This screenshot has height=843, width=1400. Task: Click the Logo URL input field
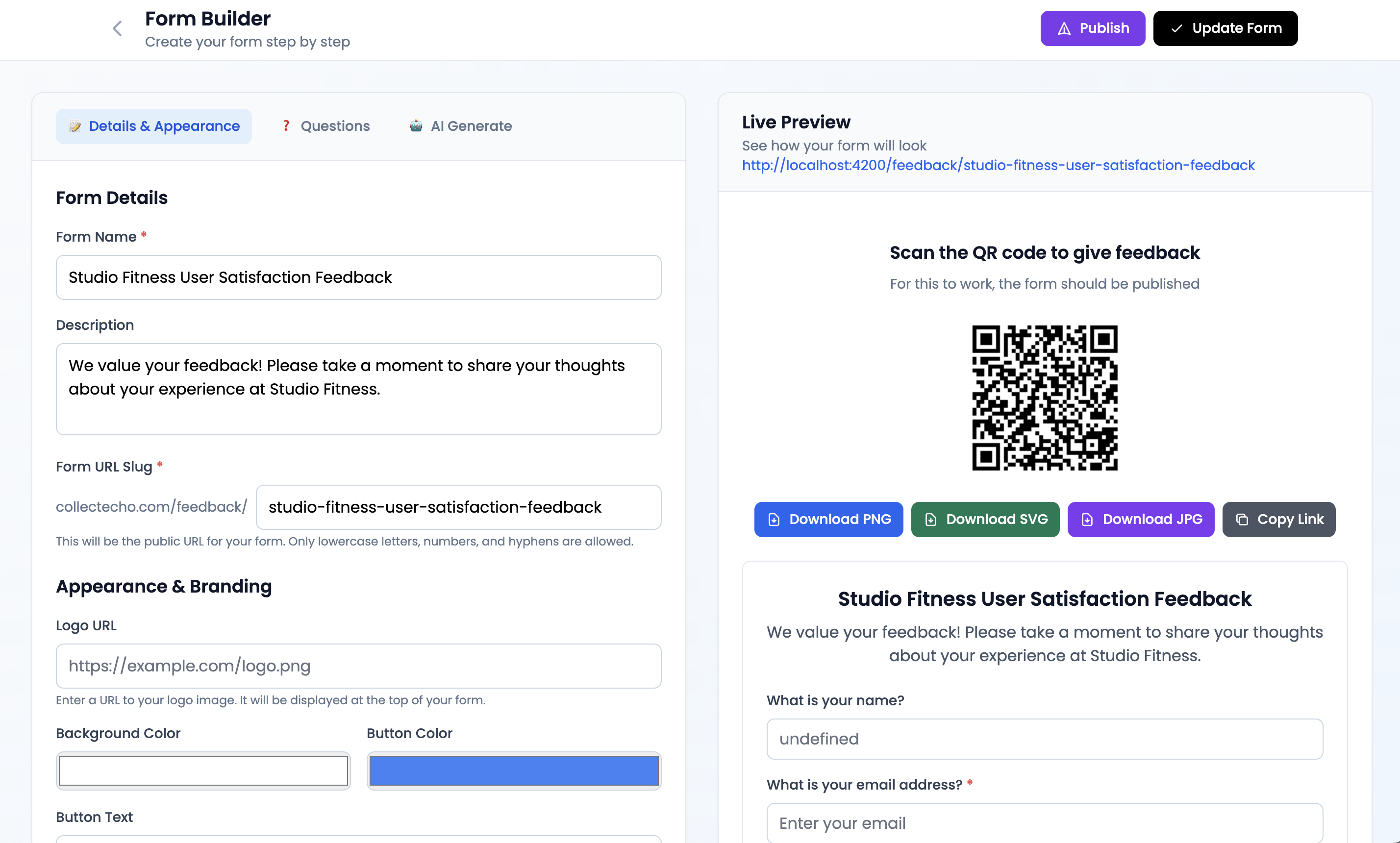point(358,666)
